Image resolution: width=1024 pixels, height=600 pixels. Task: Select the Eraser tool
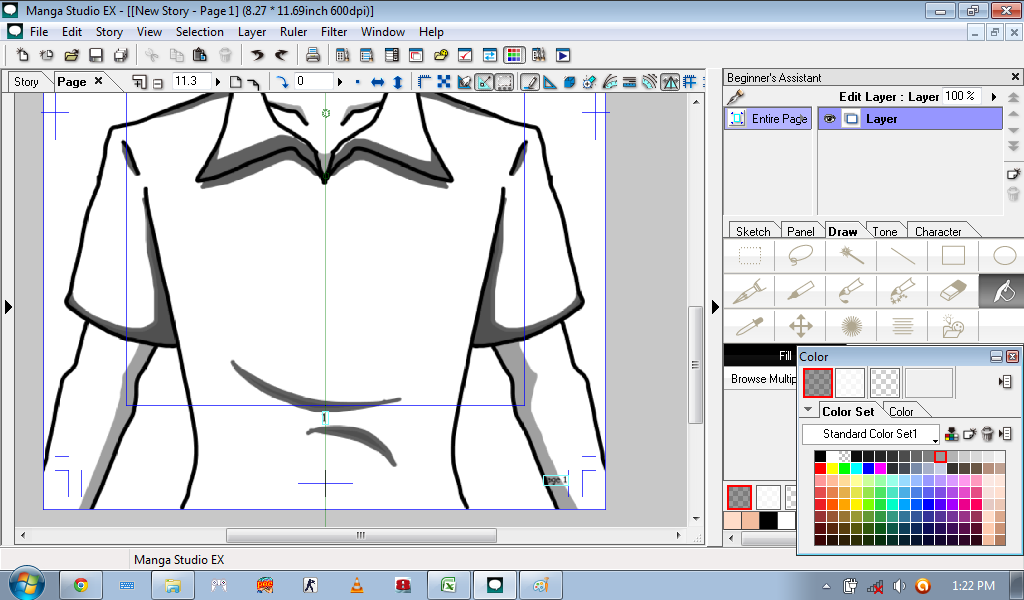[x=955, y=291]
